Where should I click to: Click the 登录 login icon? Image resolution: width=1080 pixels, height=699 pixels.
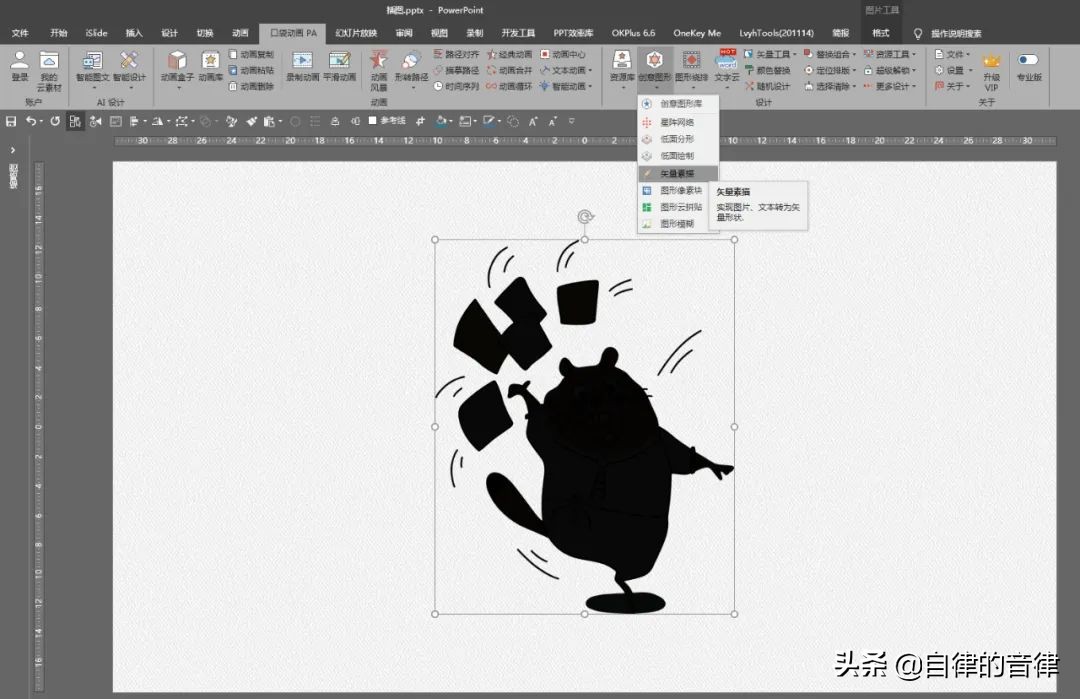(20, 61)
